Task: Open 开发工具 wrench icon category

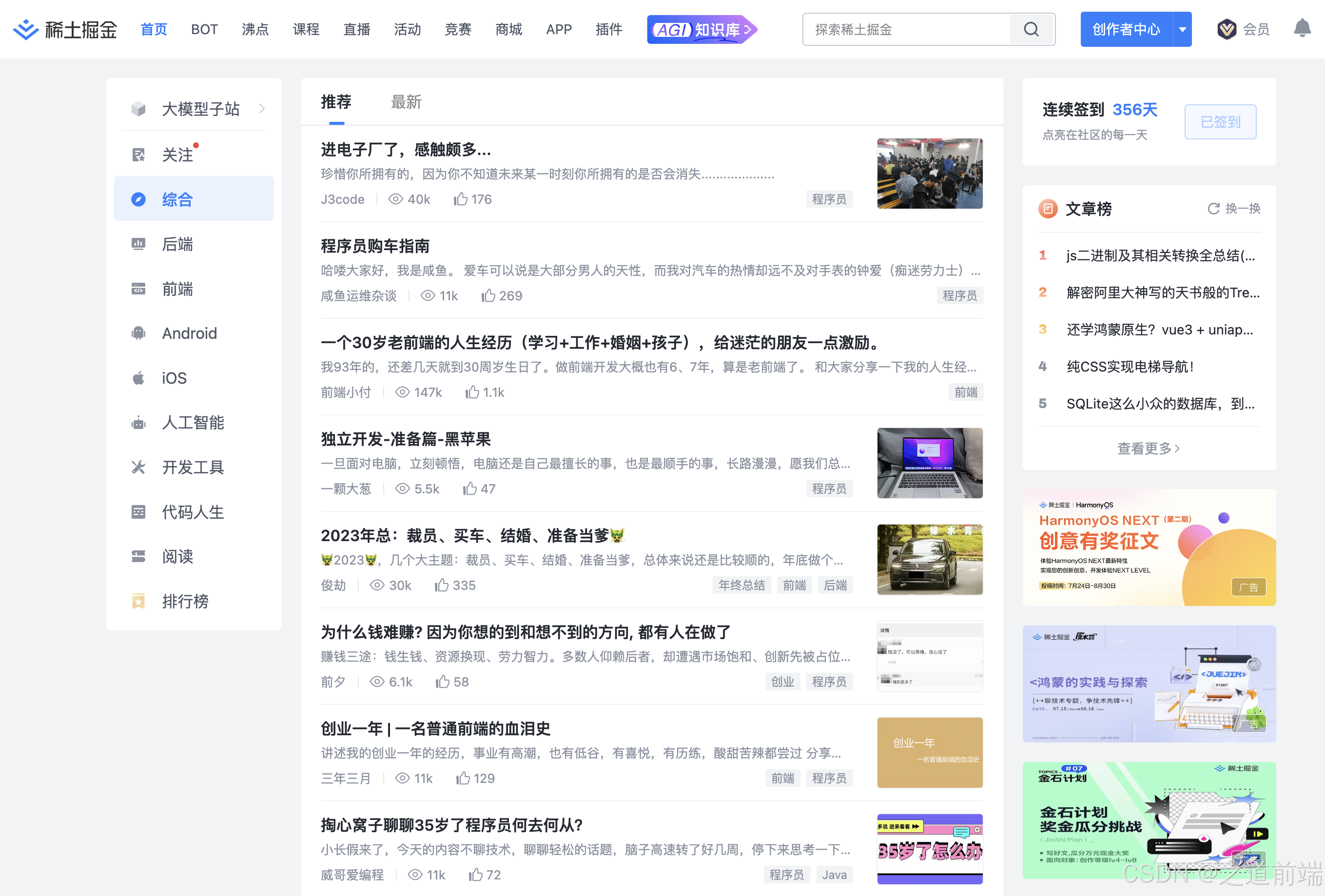Action: coord(138,467)
